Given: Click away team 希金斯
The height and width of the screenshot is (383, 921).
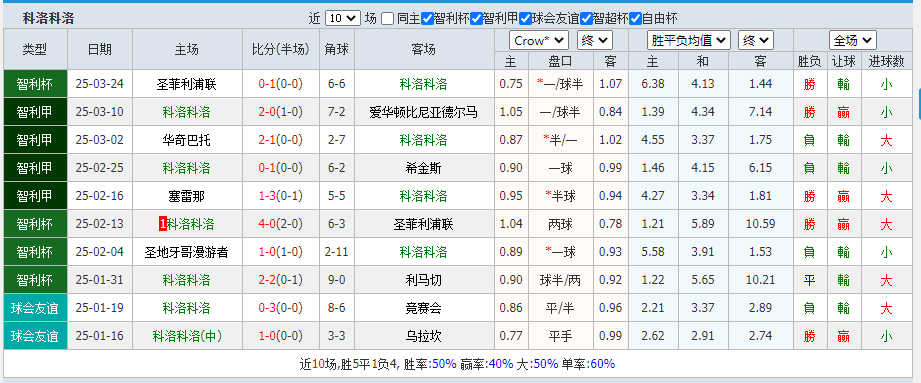Looking at the screenshot, I should click(423, 169).
